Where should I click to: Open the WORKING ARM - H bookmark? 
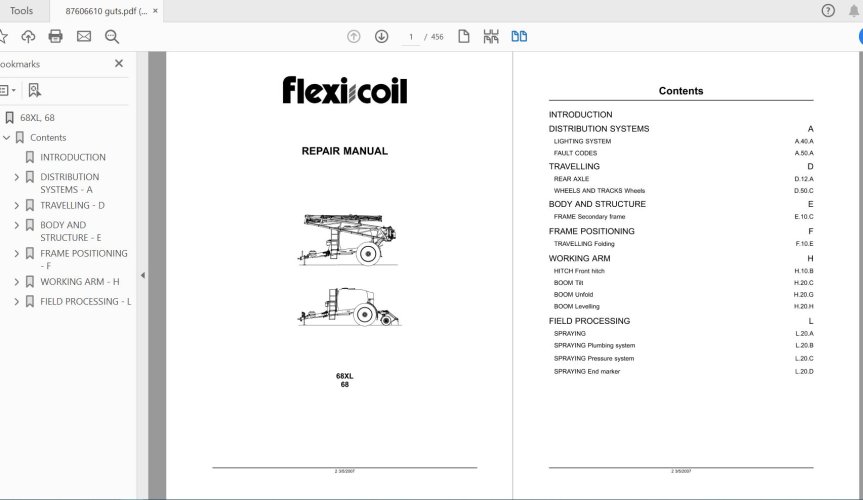pos(79,281)
